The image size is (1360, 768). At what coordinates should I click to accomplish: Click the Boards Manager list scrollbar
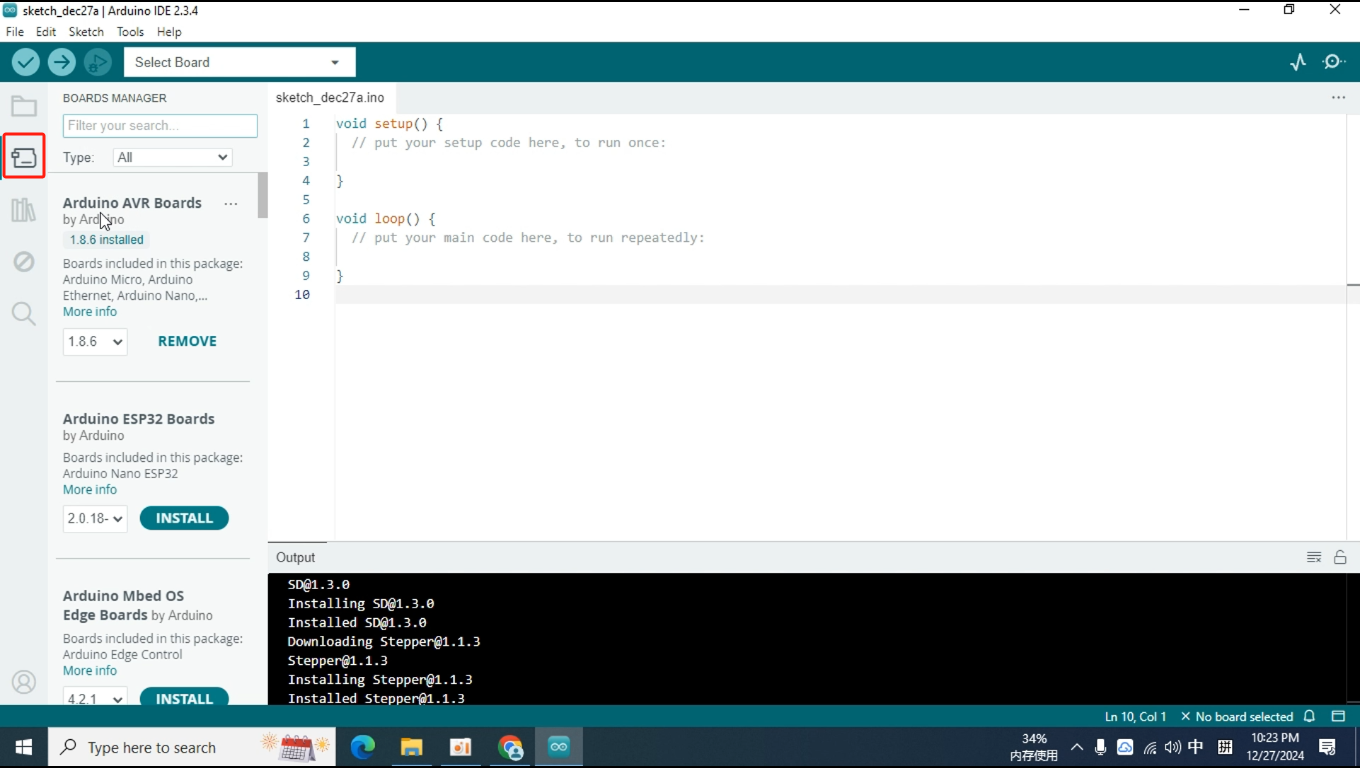(263, 195)
